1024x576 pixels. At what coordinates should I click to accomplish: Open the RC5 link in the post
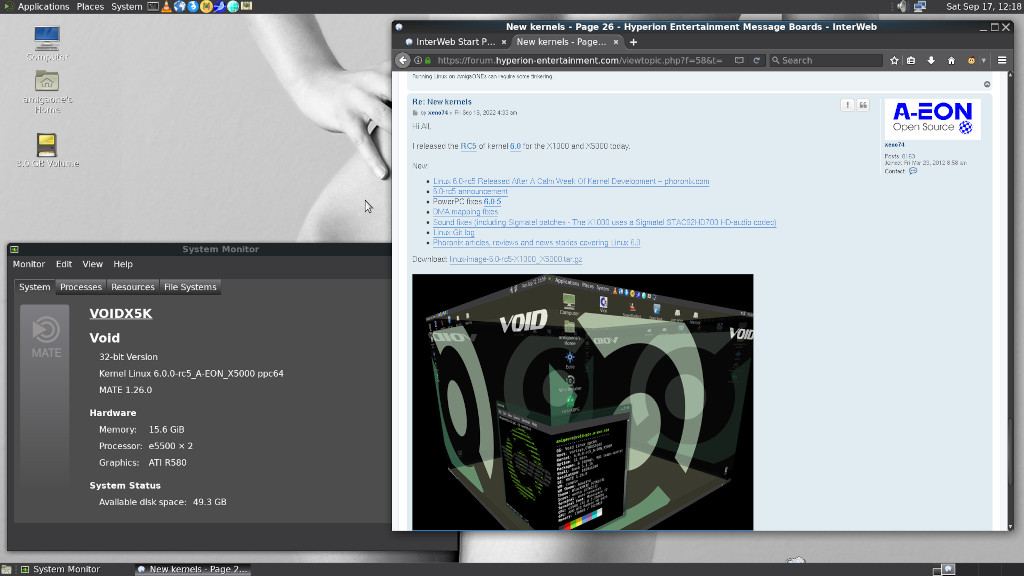[x=468, y=146]
